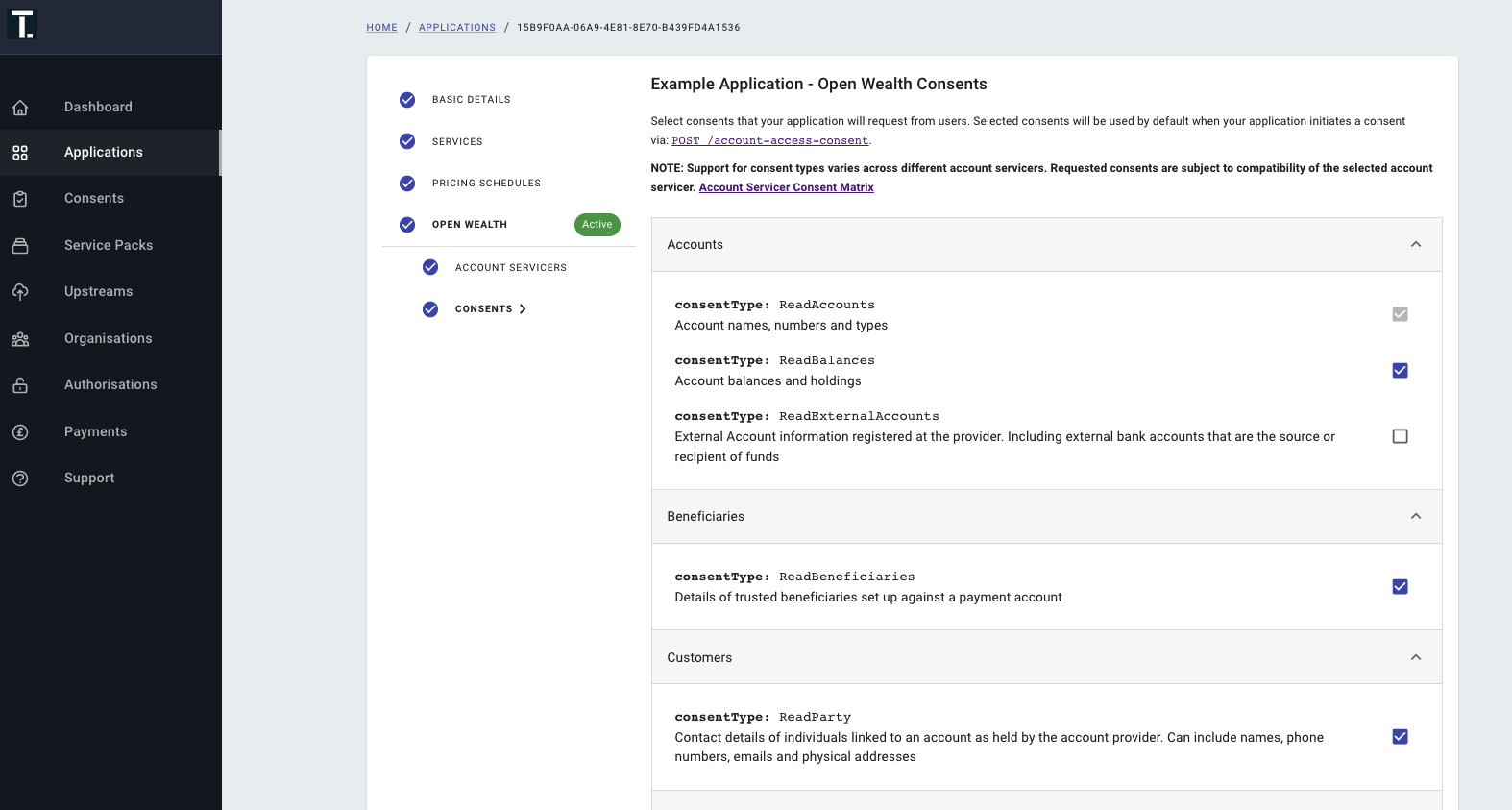Screen dimensions: 1512x810
Task: Click the Authorisations lock icon
Action: tap(20, 385)
